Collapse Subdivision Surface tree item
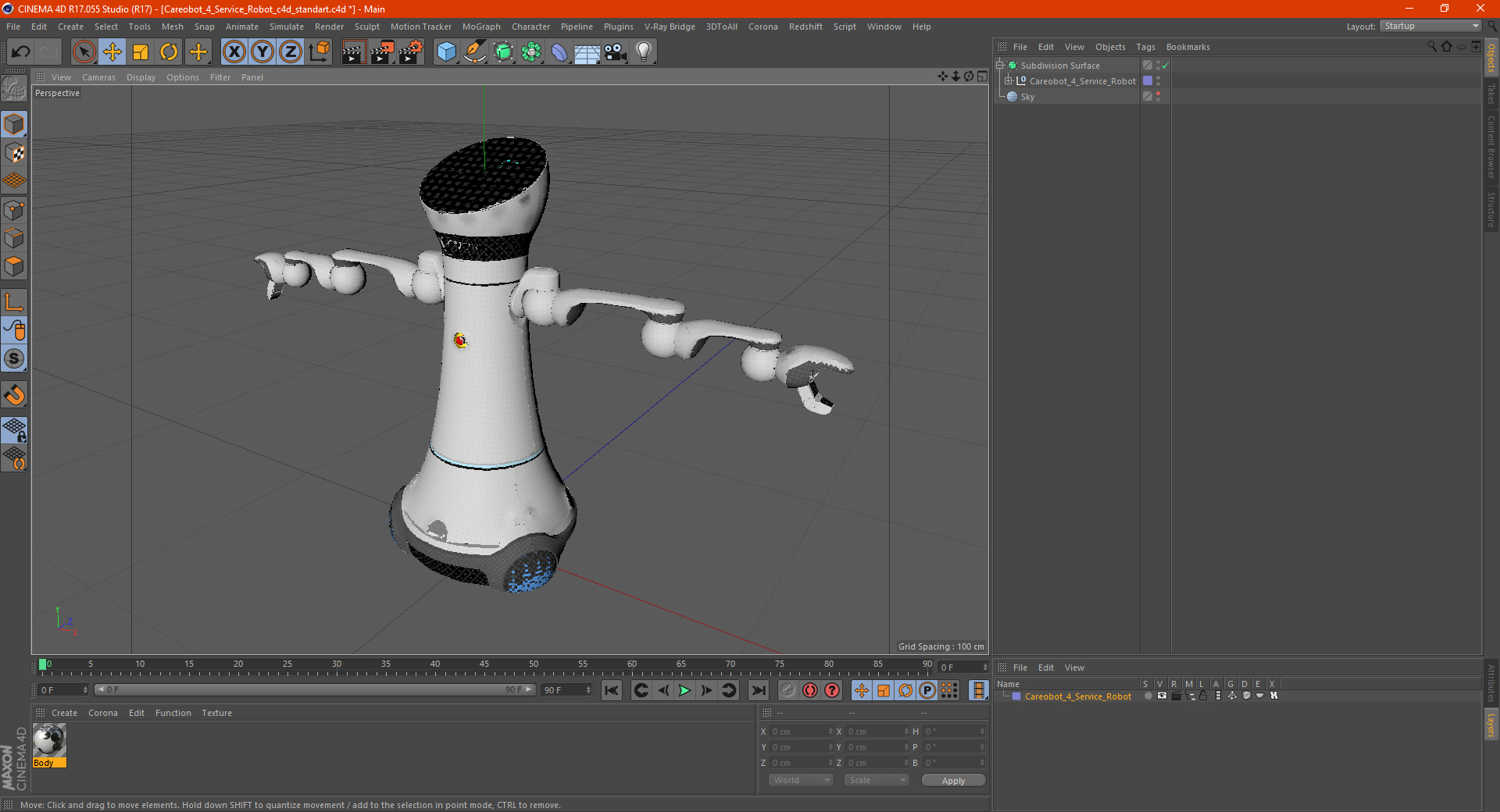This screenshot has height=812, width=1500. tap(999, 66)
